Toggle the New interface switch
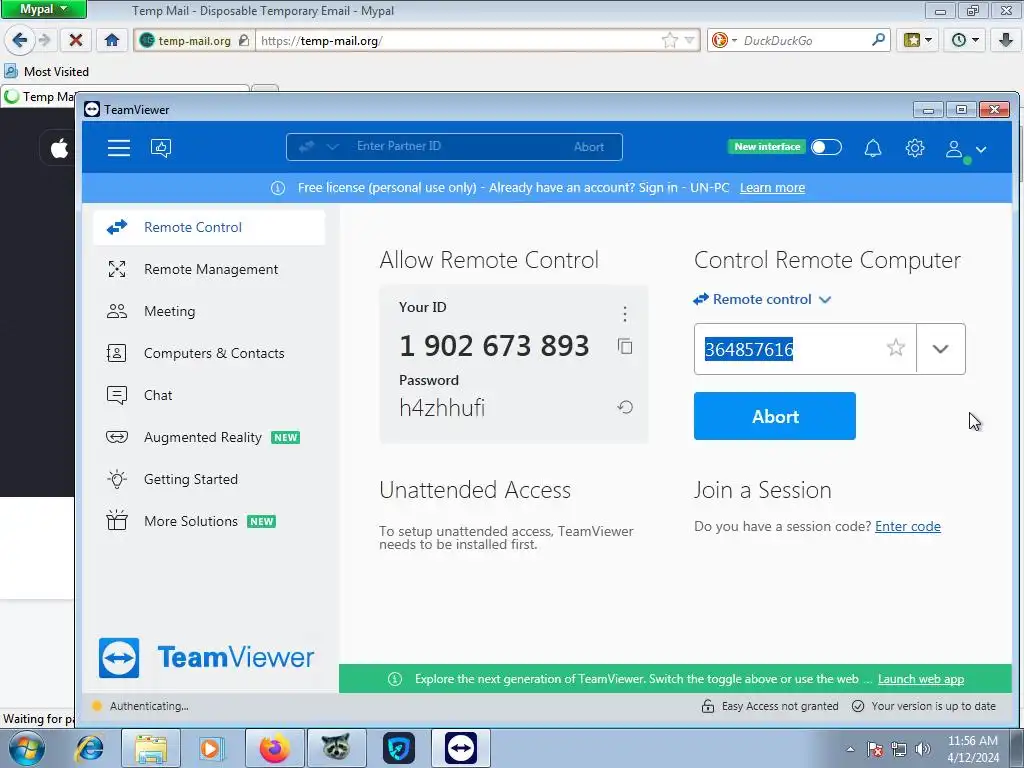Image resolution: width=1024 pixels, height=768 pixels. click(x=826, y=147)
